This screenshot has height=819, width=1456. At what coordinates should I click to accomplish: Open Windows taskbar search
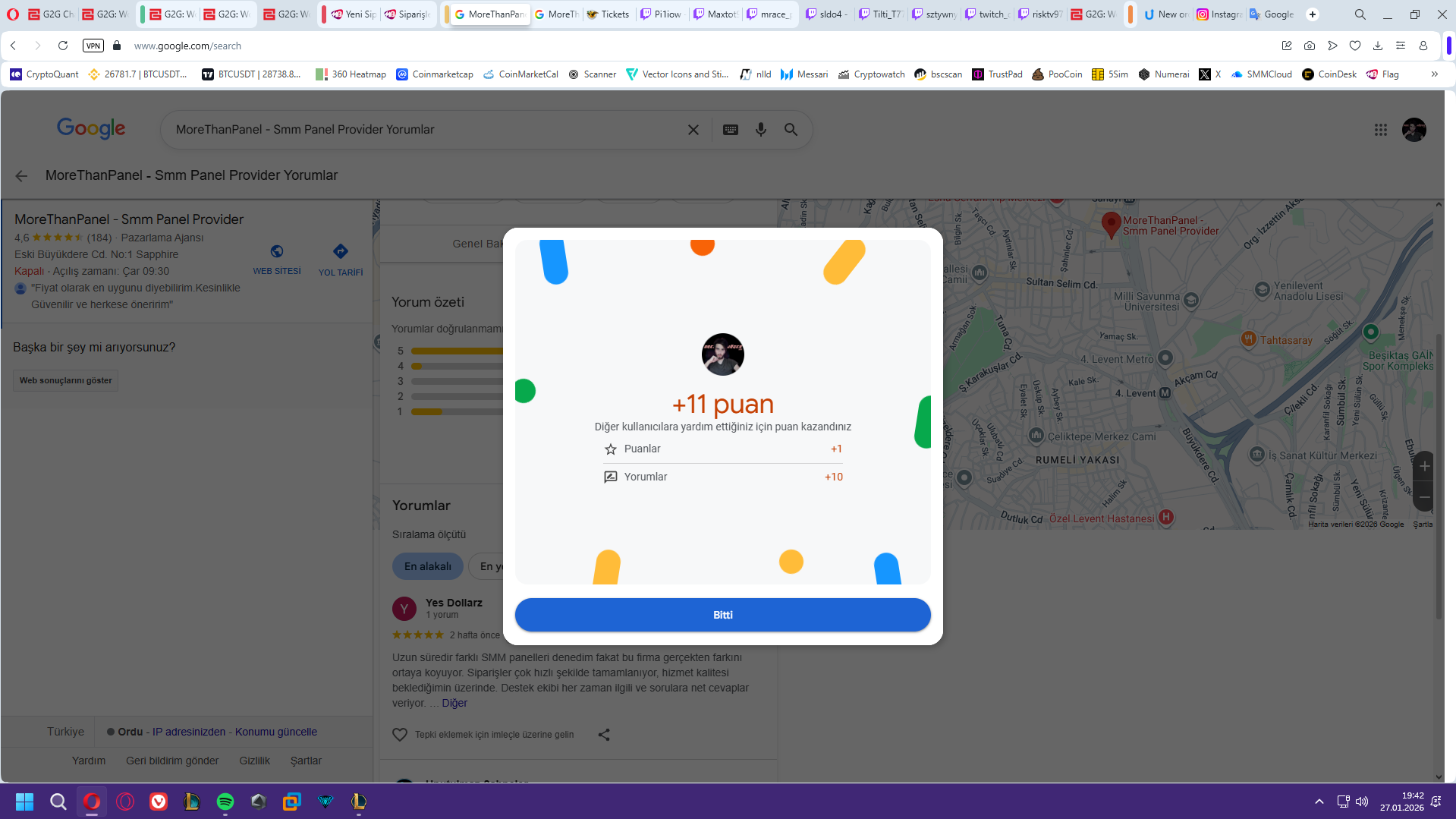coord(58,802)
